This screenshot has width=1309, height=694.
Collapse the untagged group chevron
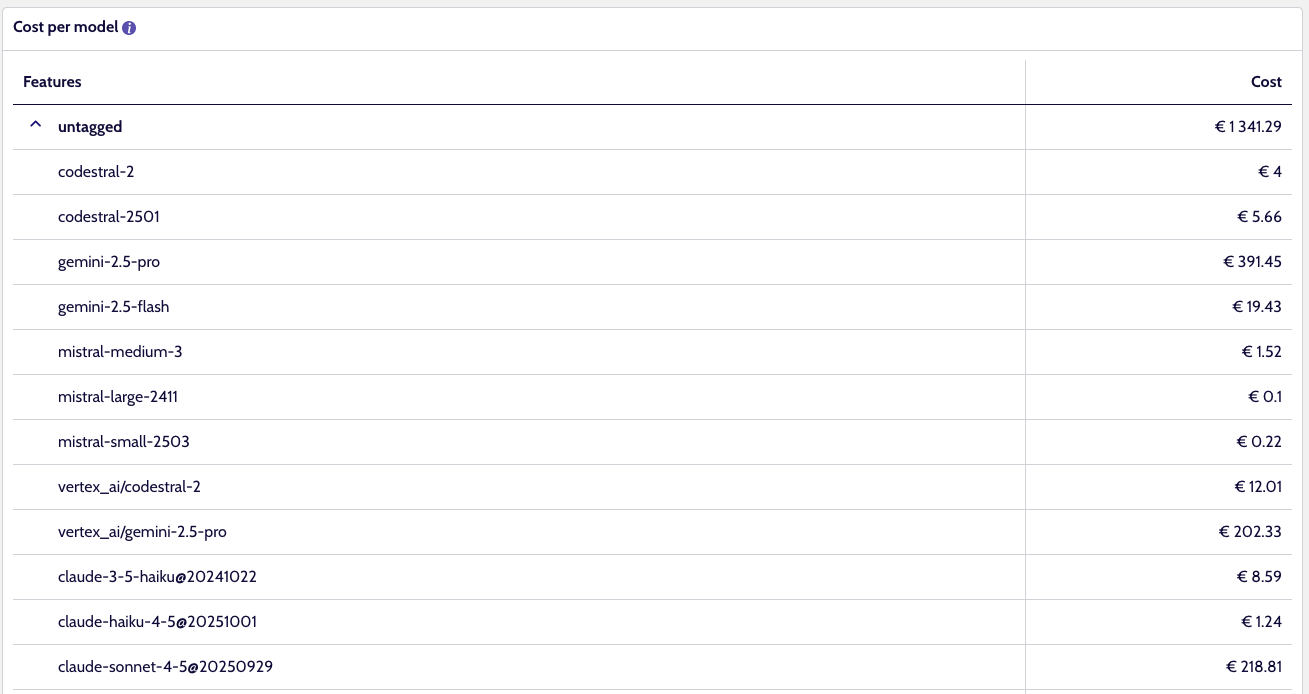point(35,126)
